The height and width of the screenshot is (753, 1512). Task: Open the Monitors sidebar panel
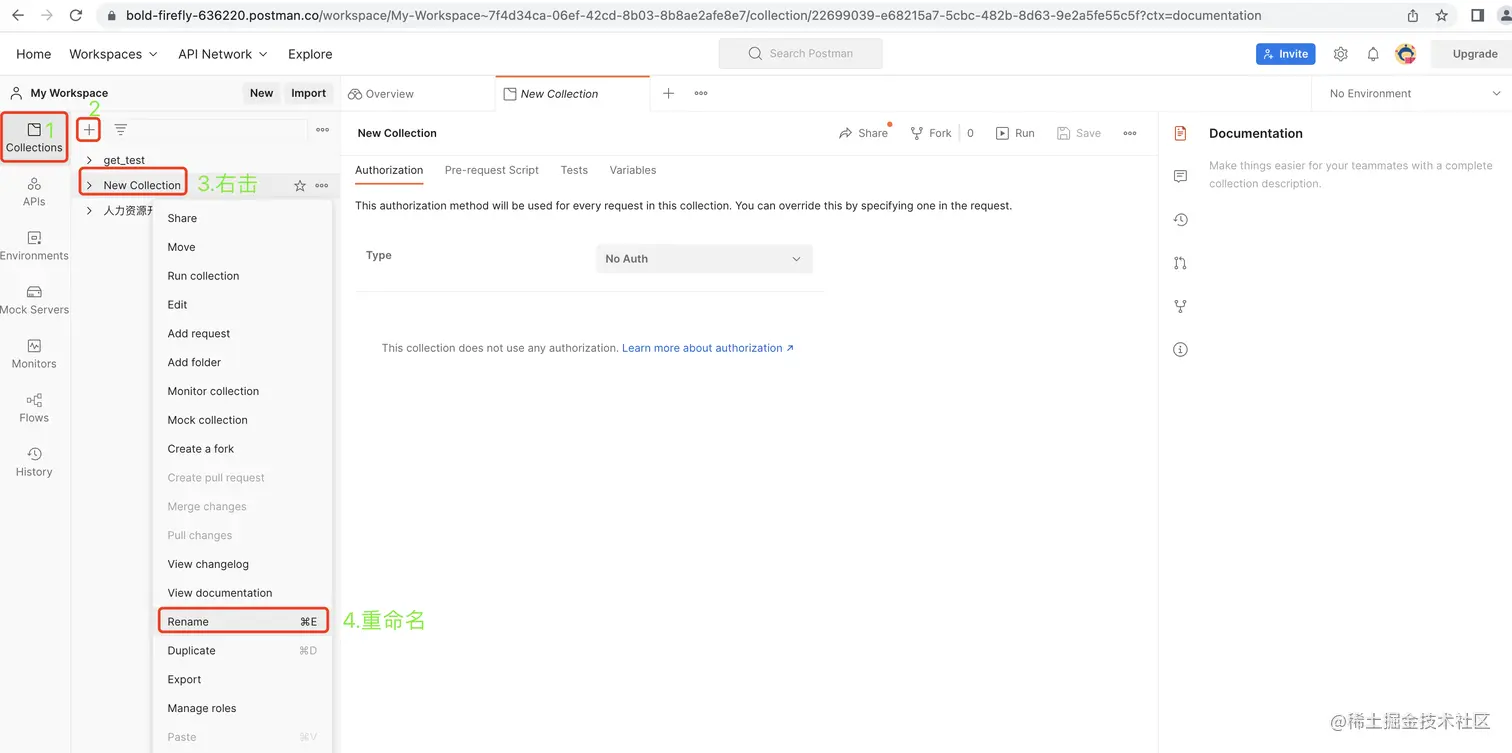tap(34, 354)
